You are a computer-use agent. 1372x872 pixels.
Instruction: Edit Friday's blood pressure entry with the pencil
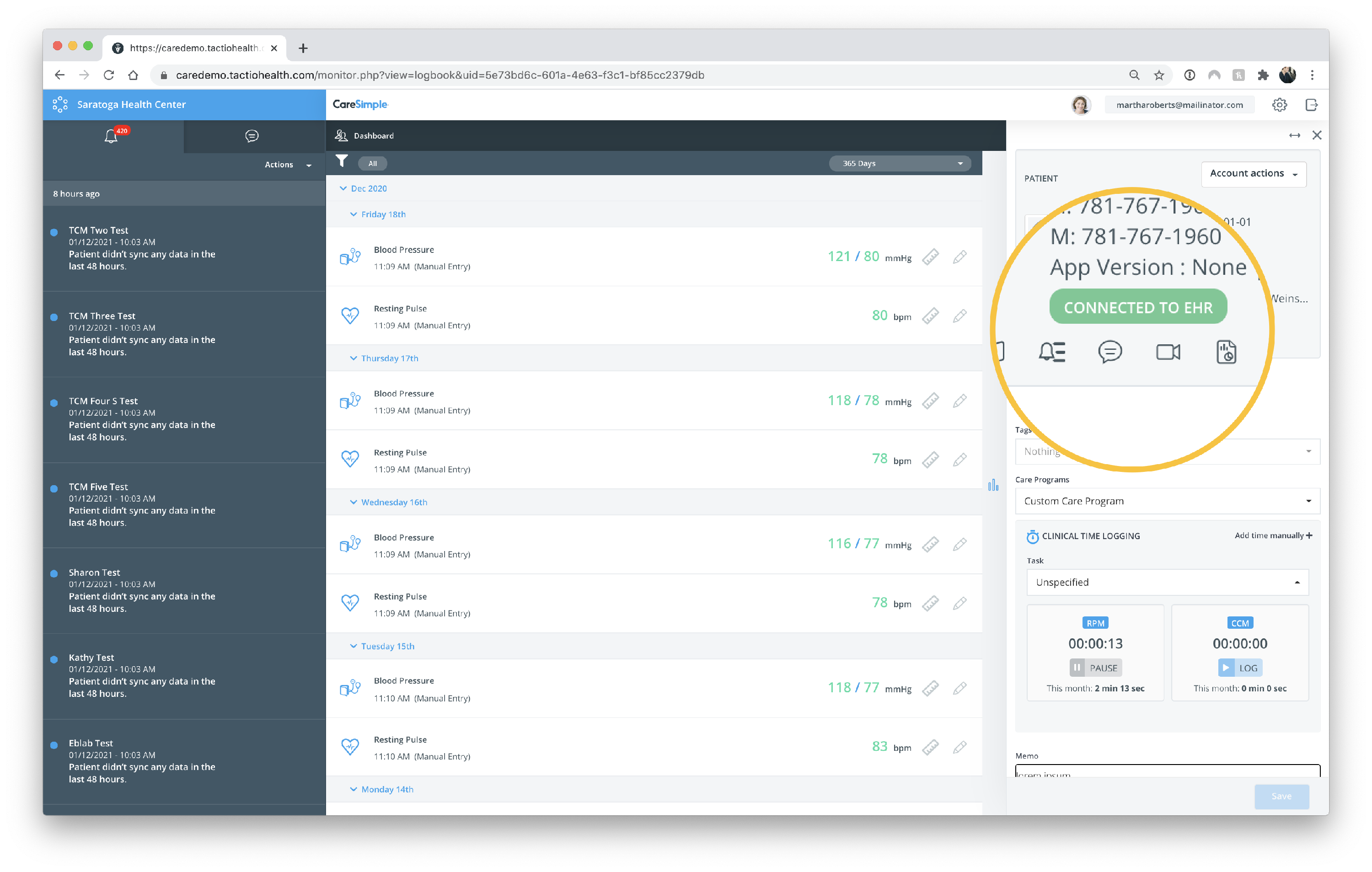(x=959, y=257)
